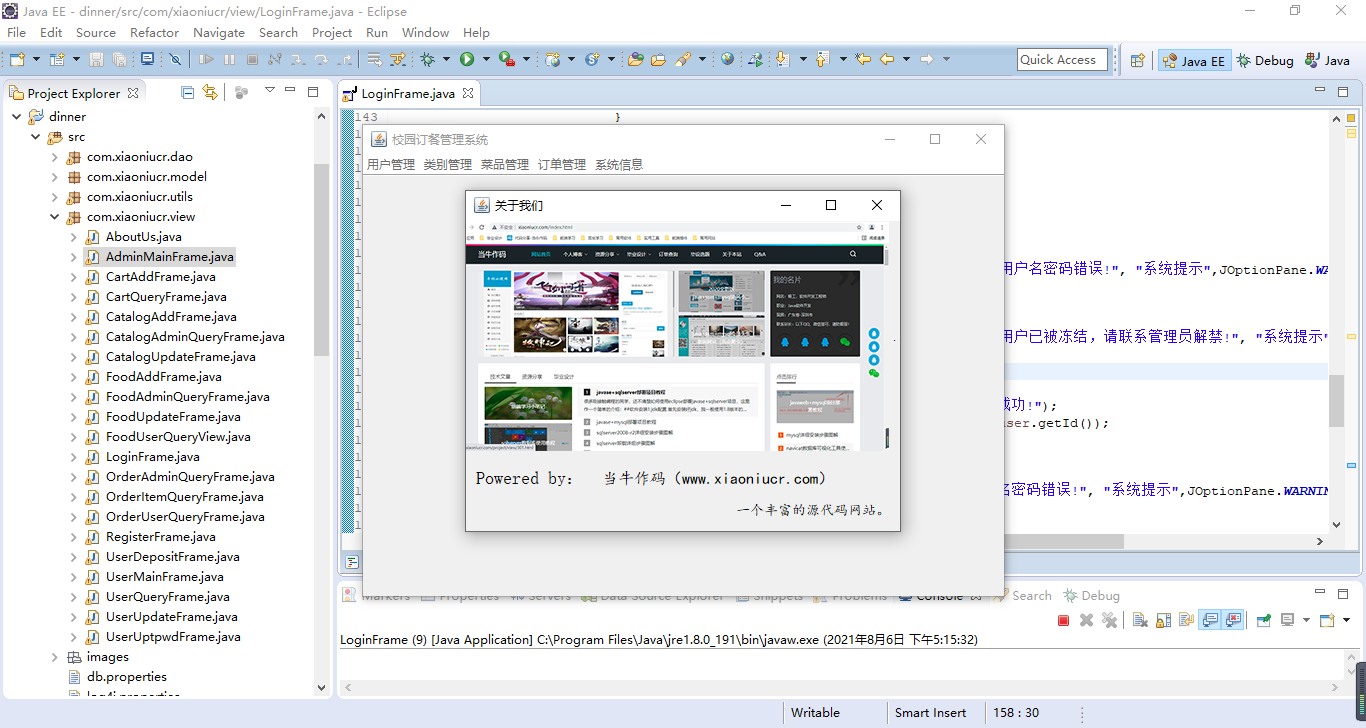Select the Java EE perspective button
The image size is (1366, 728).
tap(1194, 60)
